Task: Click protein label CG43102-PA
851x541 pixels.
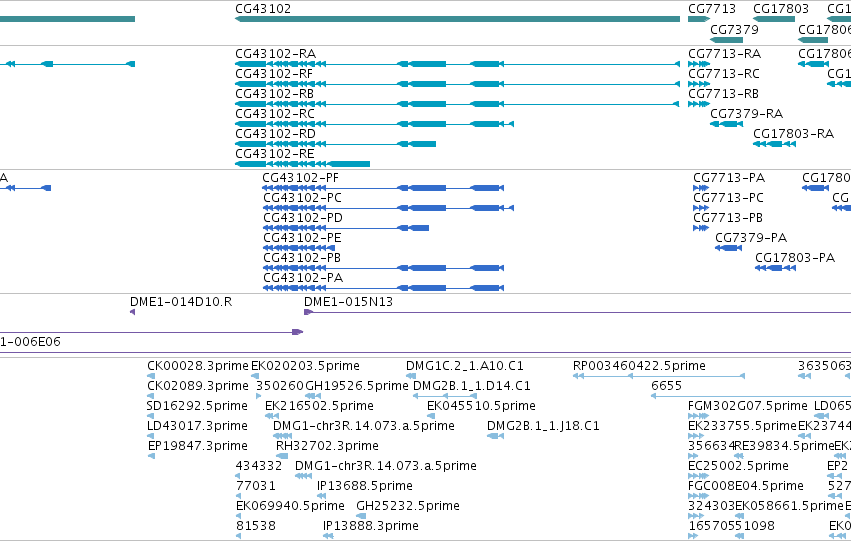Action: coord(303,278)
